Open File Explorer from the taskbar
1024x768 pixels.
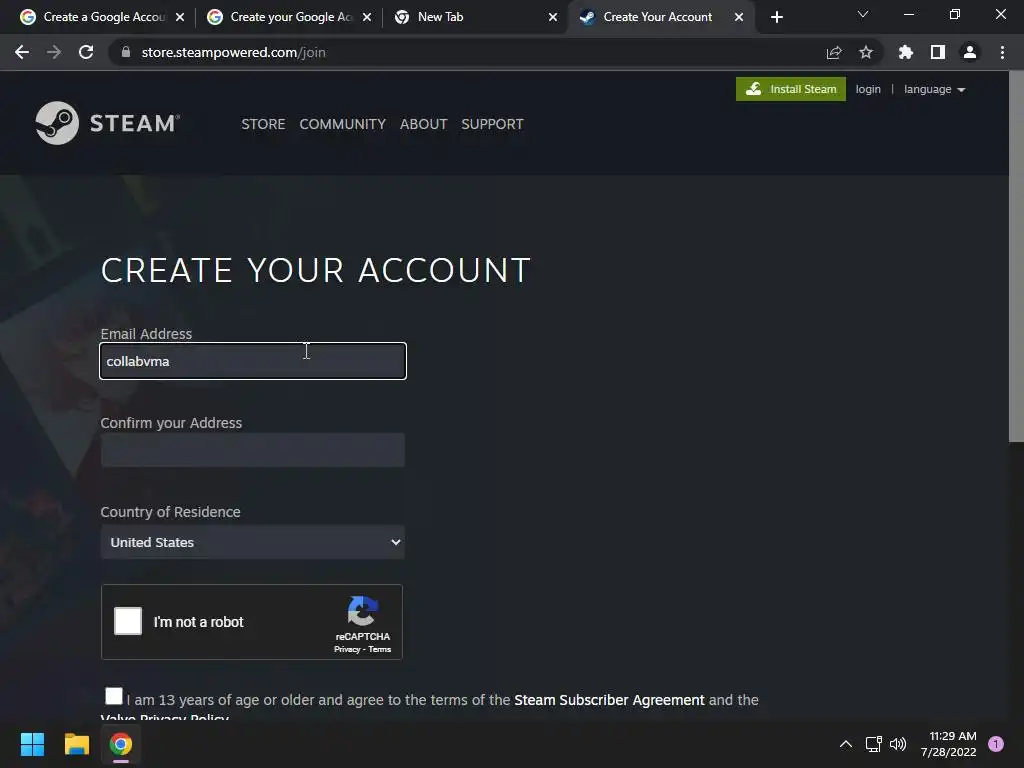coord(76,744)
